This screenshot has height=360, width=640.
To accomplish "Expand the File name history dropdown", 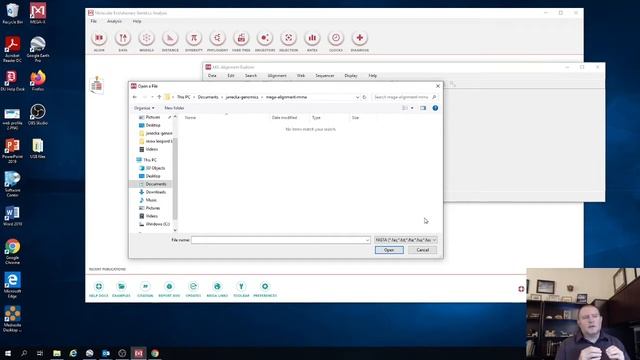I will pos(367,240).
